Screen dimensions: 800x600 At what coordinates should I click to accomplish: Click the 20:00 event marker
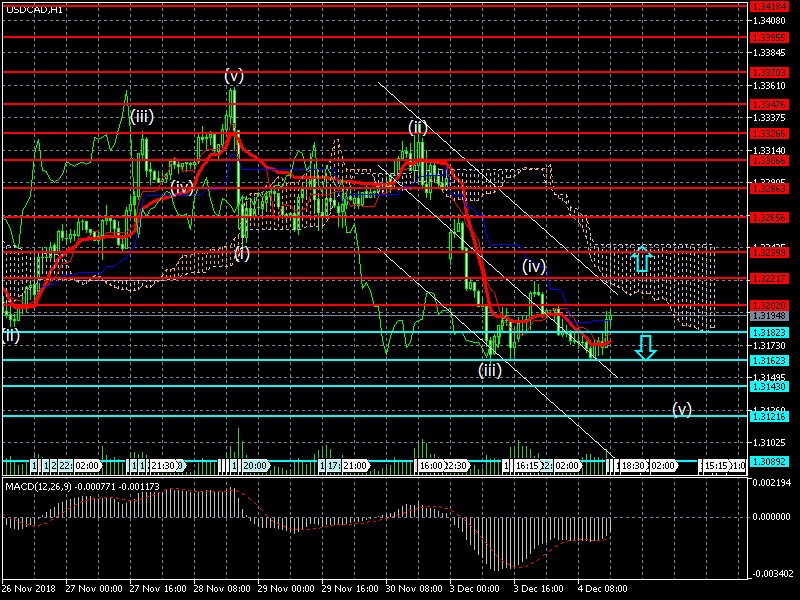255,466
